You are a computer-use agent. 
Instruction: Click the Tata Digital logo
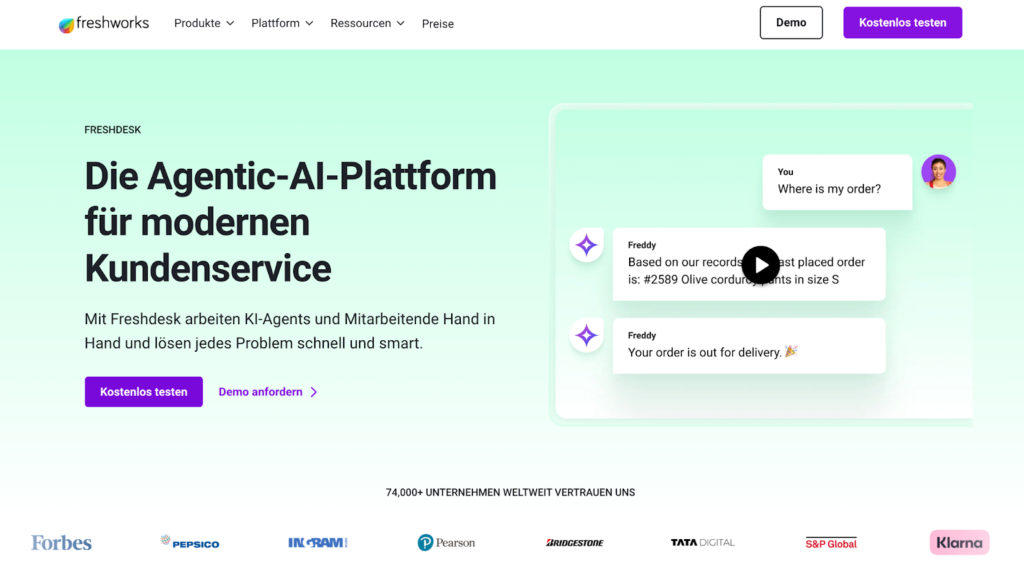702,543
